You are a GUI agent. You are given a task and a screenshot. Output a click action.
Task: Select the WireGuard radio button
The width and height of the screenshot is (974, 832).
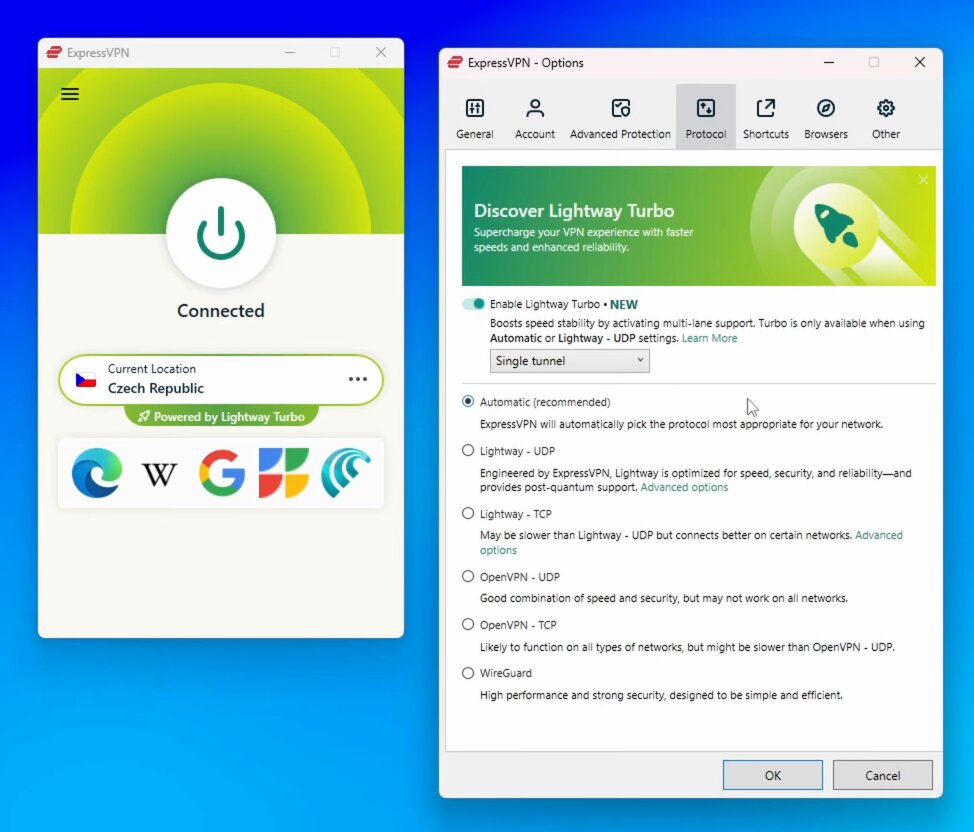[x=468, y=673]
